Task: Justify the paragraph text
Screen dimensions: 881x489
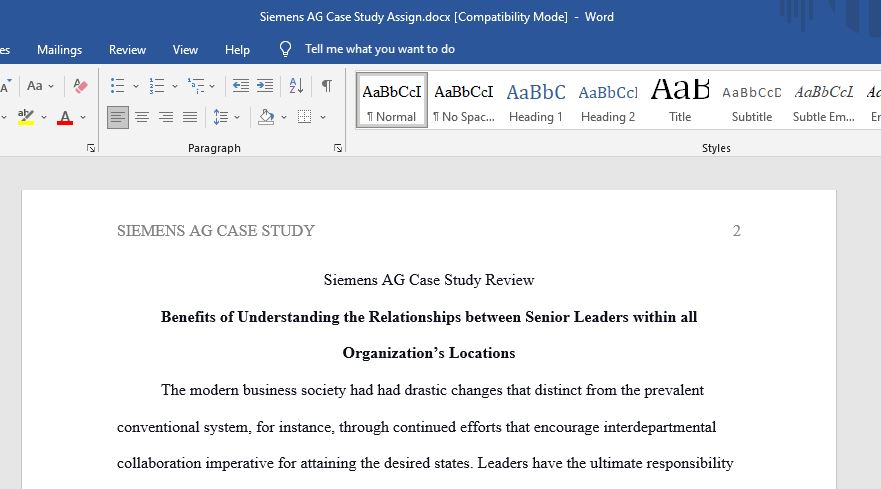Action: click(190, 117)
